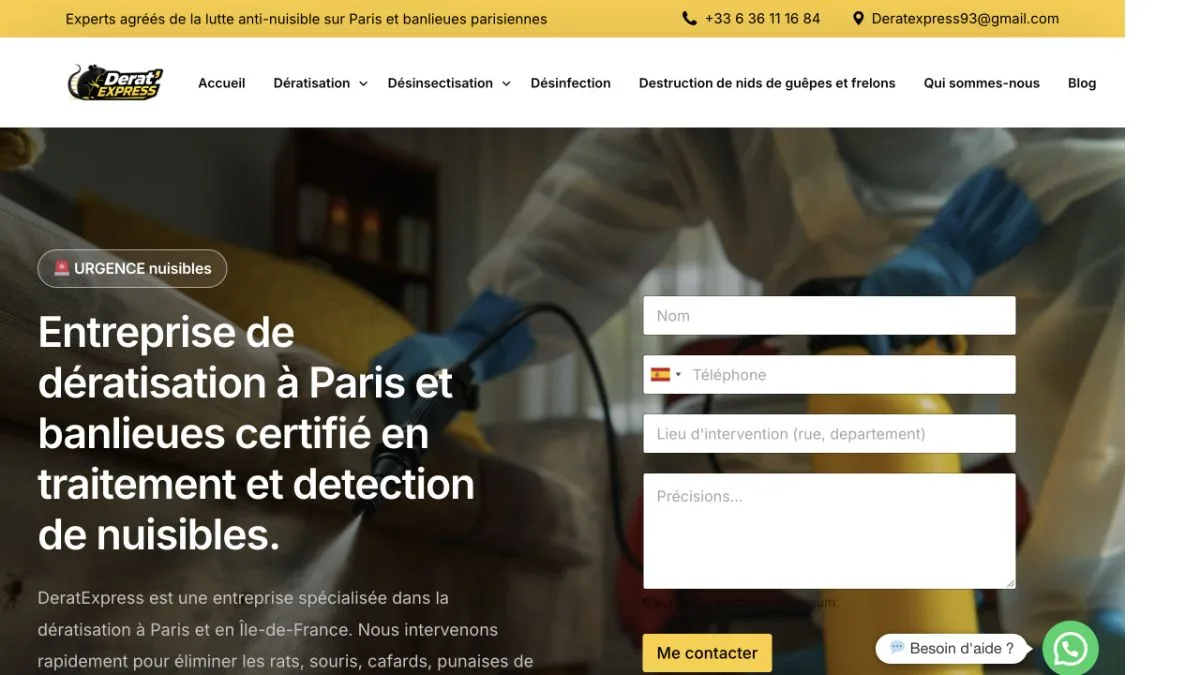
Task: Open the Dératisation menu item
Action: pos(312,83)
